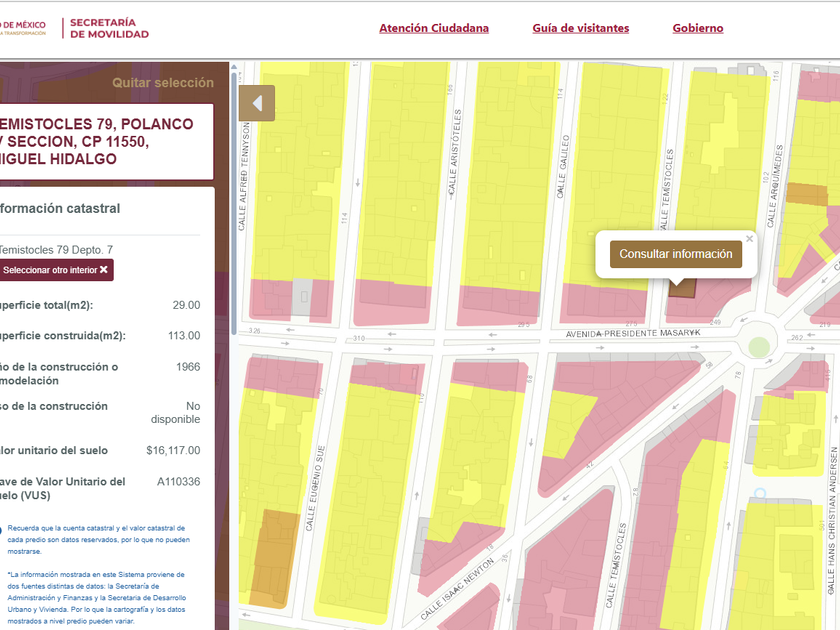Open the Gobierno menu item
This screenshot has height=630, width=840.
(698, 28)
